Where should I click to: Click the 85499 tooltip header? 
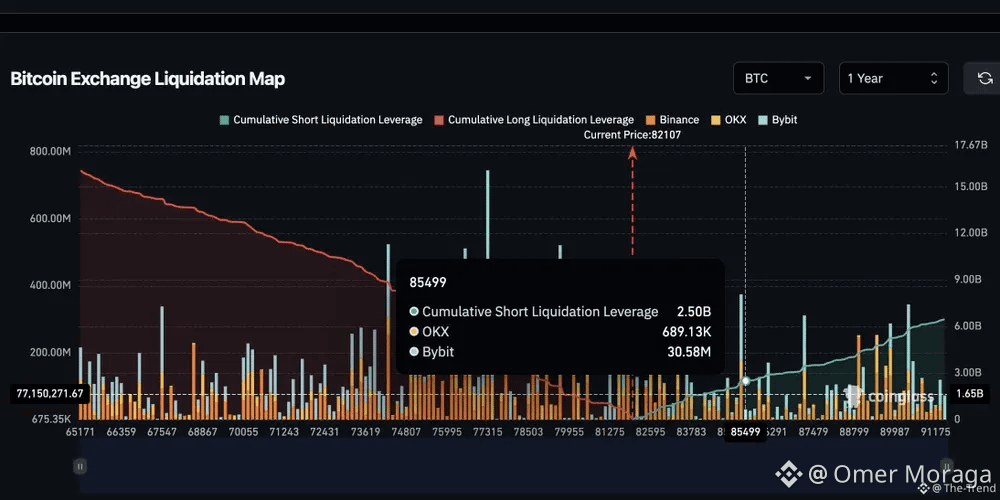(x=427, y=283)
